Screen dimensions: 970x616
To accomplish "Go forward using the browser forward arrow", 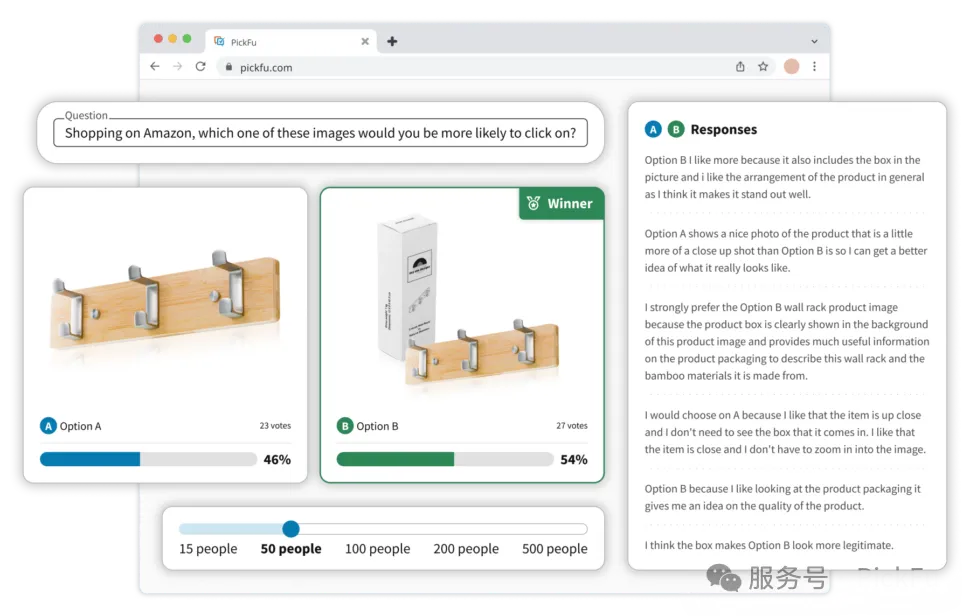I will click(x=178, y=67).
